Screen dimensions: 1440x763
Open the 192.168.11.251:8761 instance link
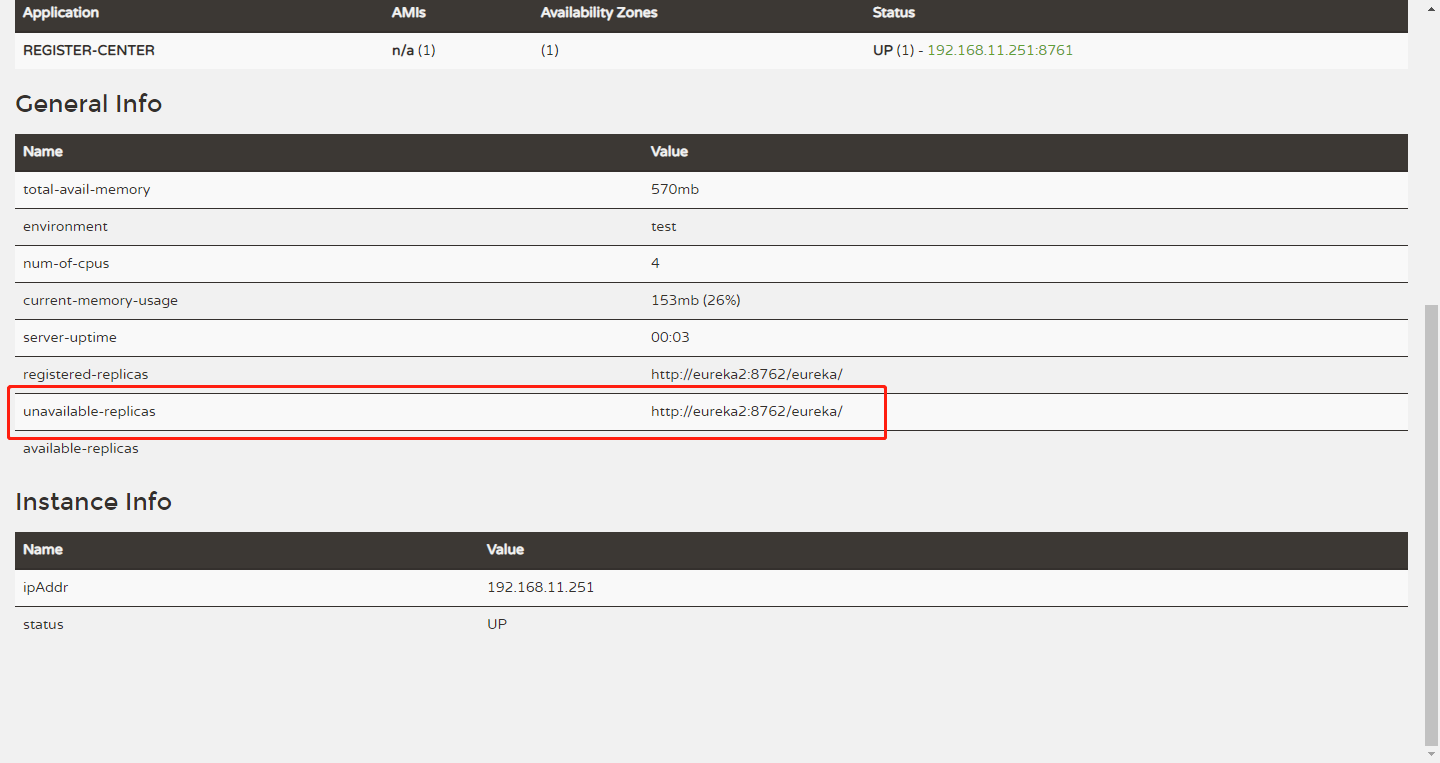(1000, 50)
